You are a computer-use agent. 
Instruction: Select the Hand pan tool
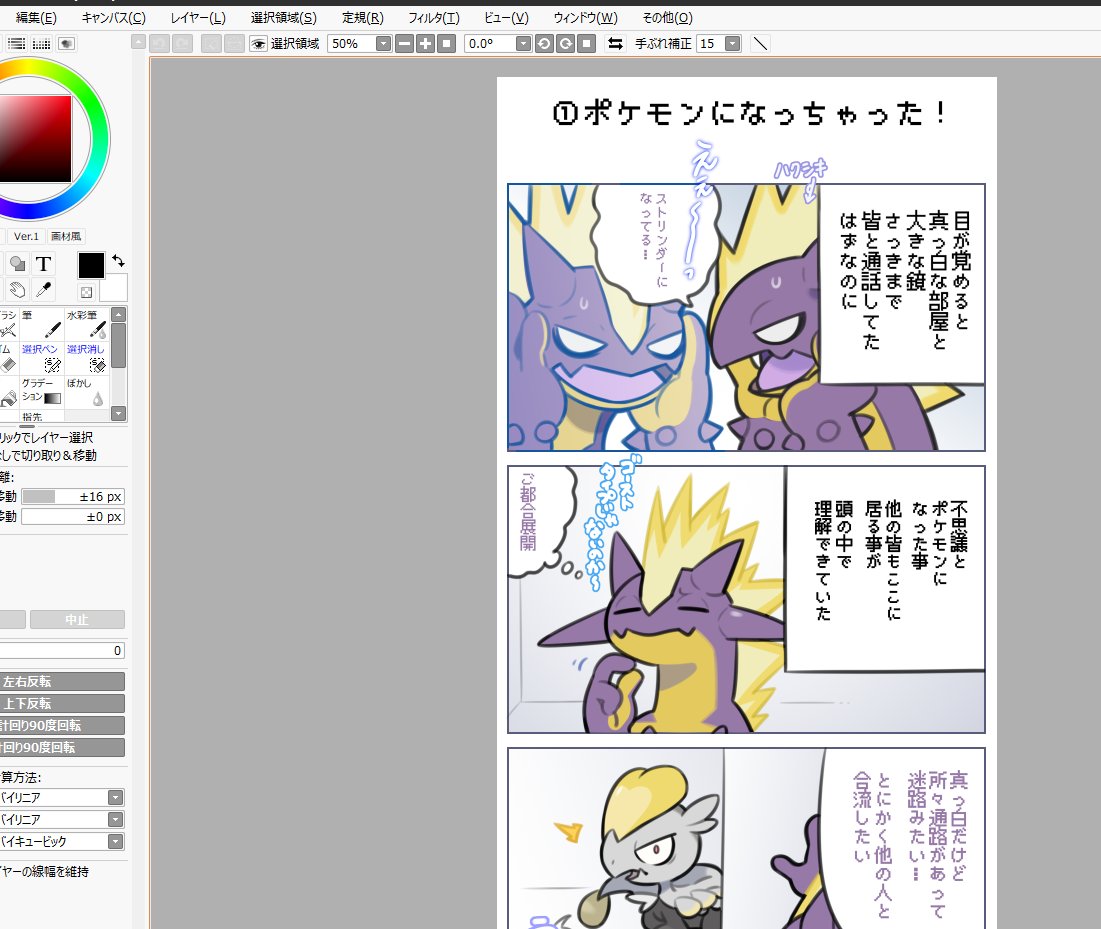[18, 289]
